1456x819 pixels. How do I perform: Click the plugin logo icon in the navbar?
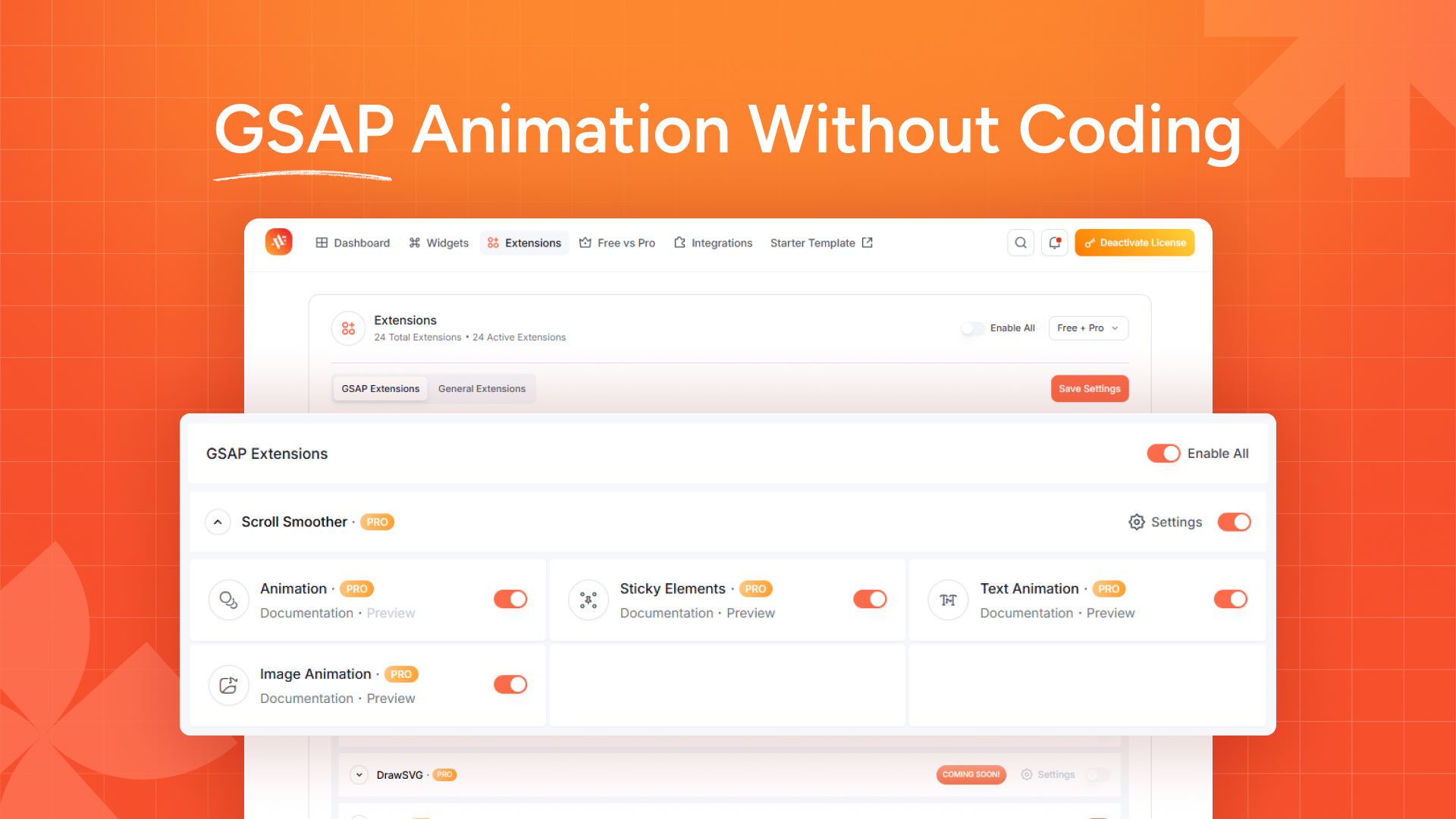(278, 243)
